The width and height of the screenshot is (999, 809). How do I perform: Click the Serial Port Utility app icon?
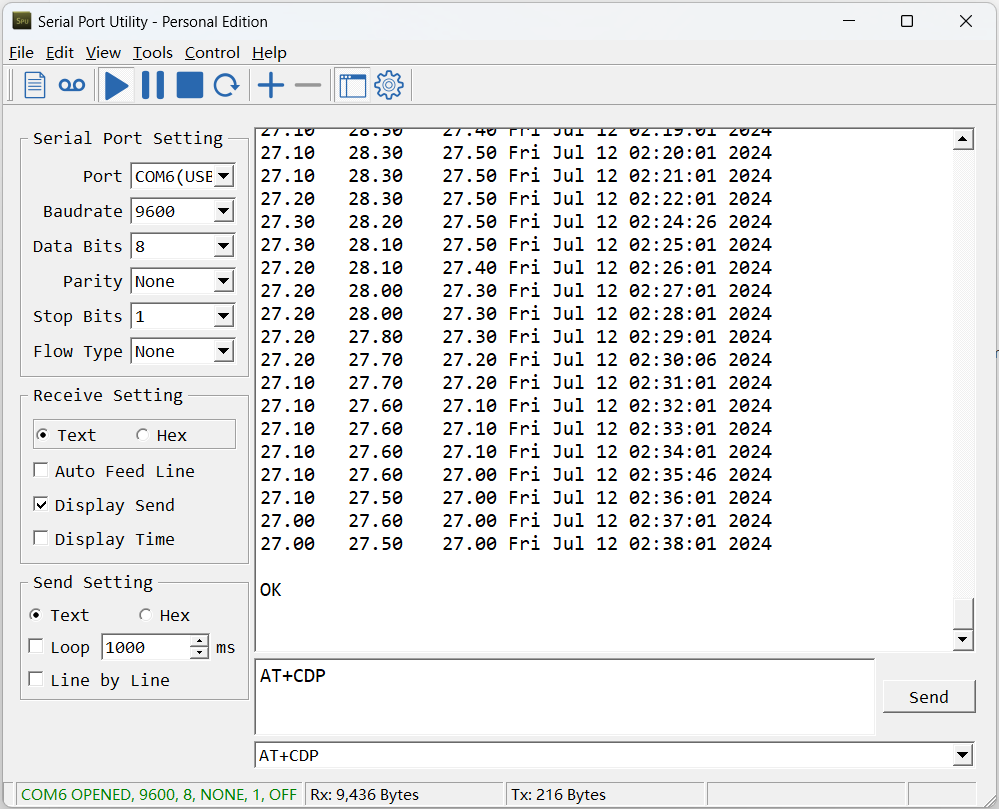click(x=22, y=21)
